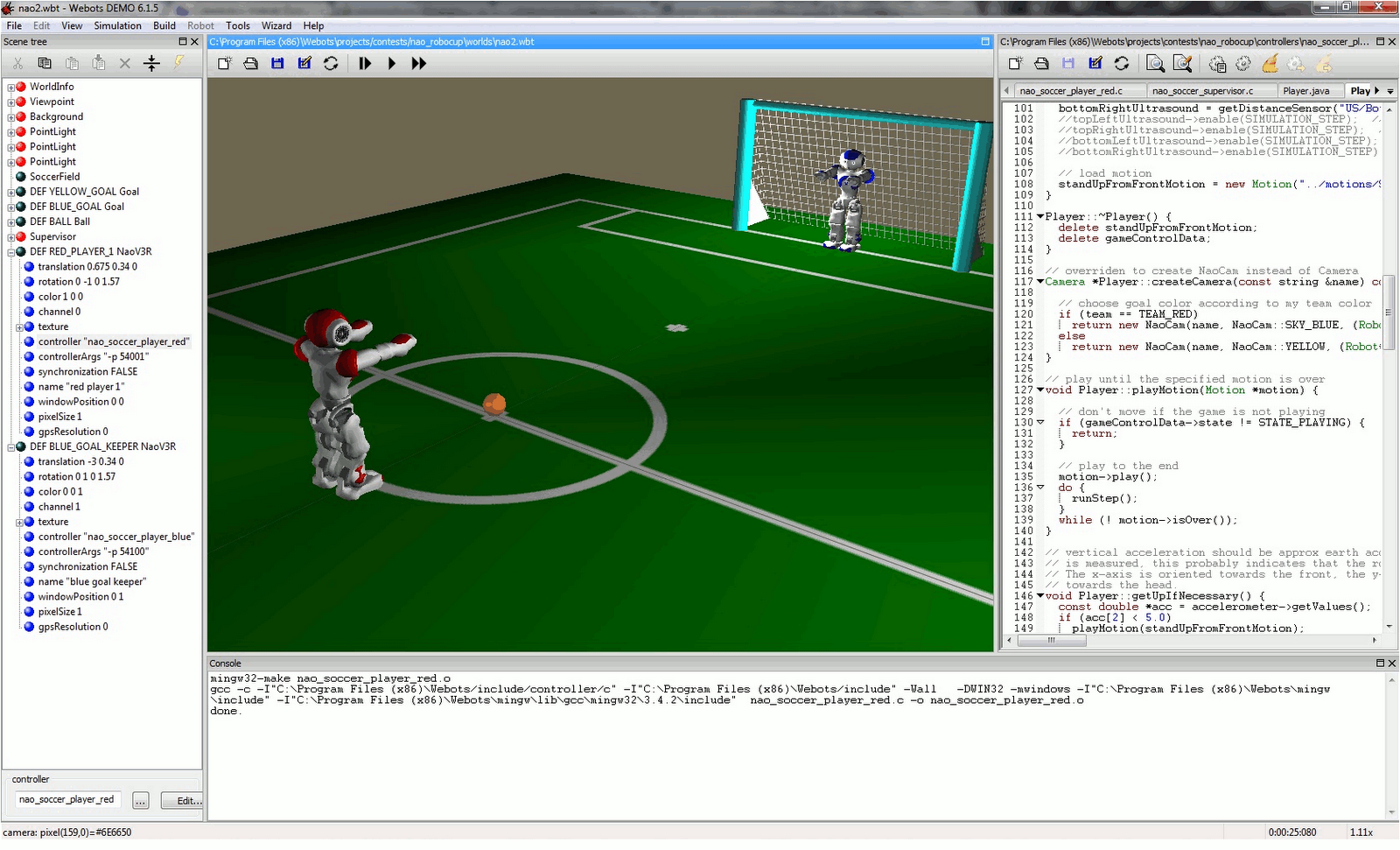Run the simulation in real time

tap(392, 63)
